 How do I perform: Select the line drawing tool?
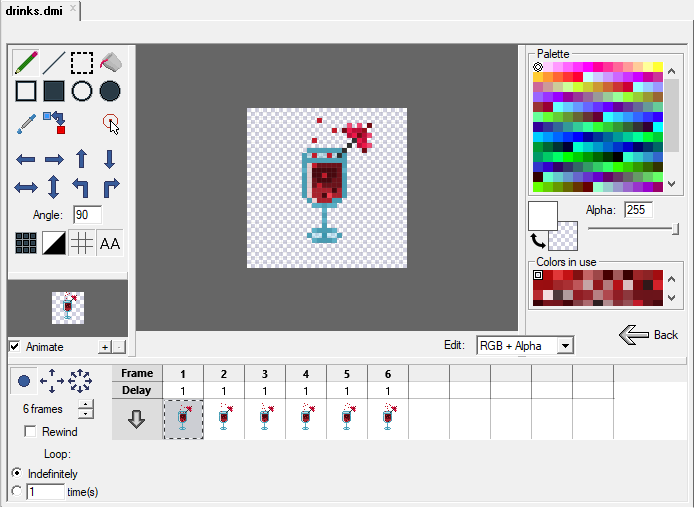[54, 63]
